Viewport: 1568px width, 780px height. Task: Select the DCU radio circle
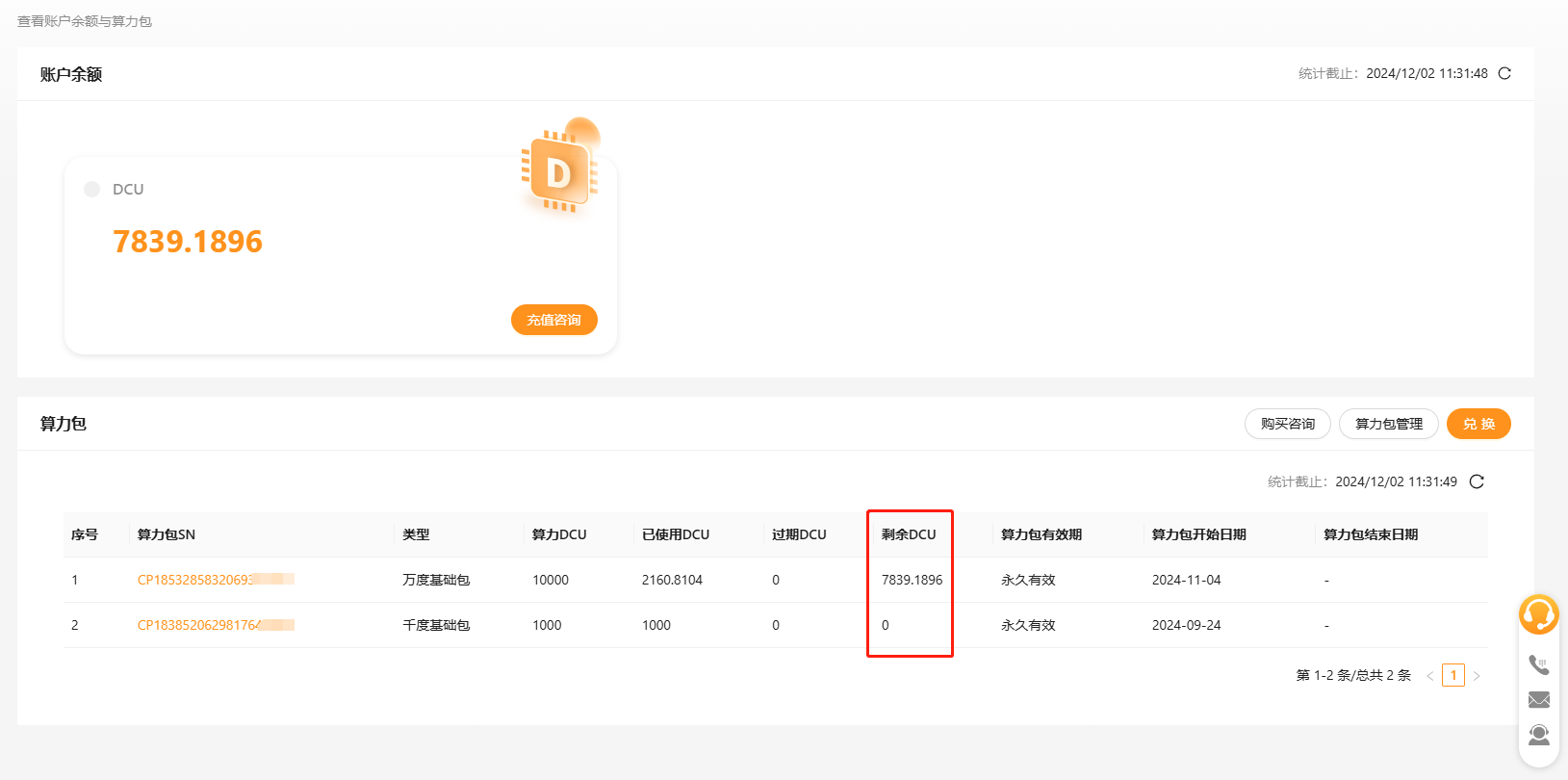(92, 189)
